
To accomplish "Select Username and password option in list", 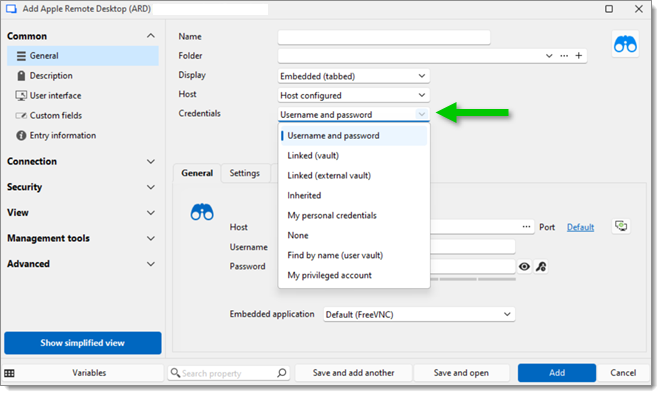I will coord(354,136).
